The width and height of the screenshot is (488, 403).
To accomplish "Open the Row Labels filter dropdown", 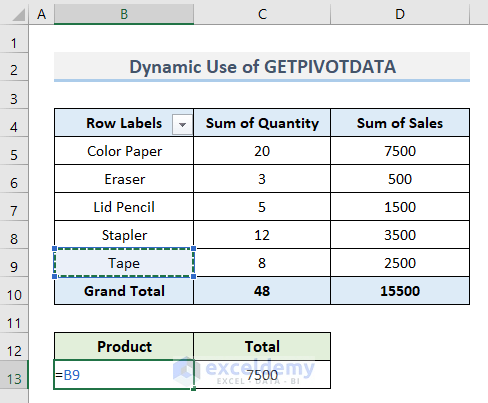I will coord(182,124).
